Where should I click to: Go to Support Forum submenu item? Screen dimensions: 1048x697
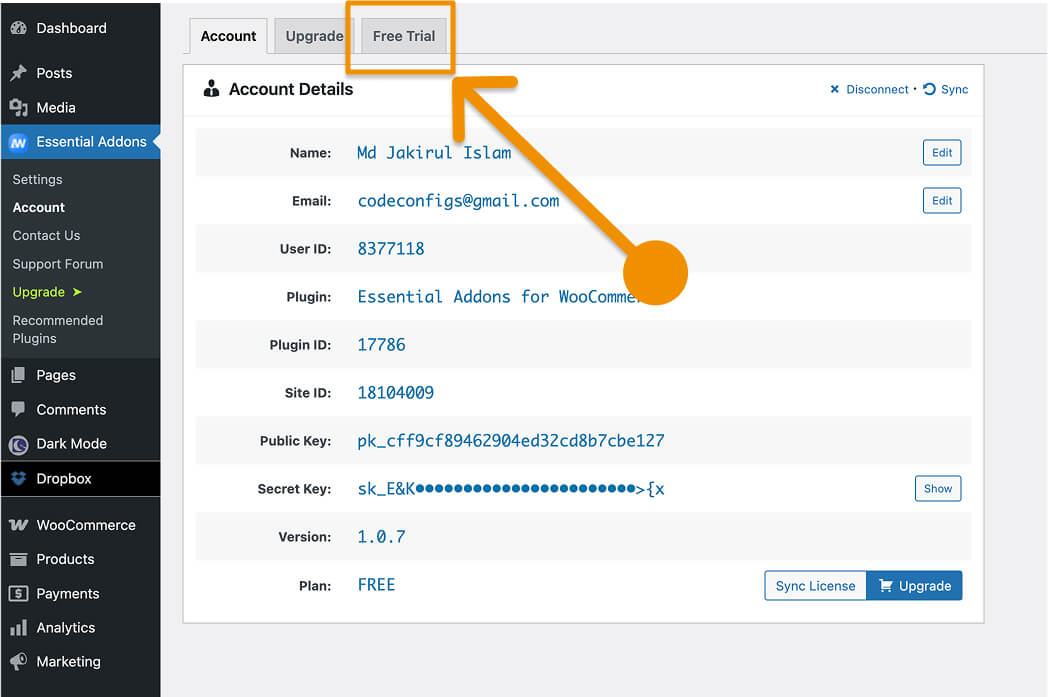[x=57, y=264]
